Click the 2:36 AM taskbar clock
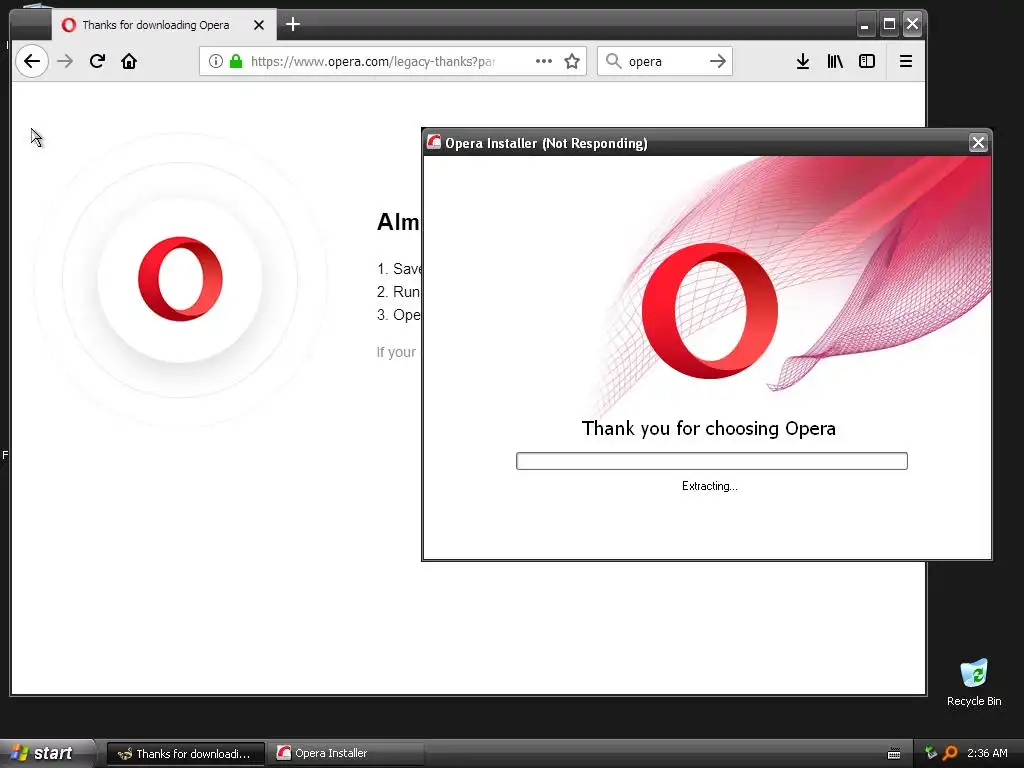The width and height of the screenshot is (1024, 768). tap(987, 753)
